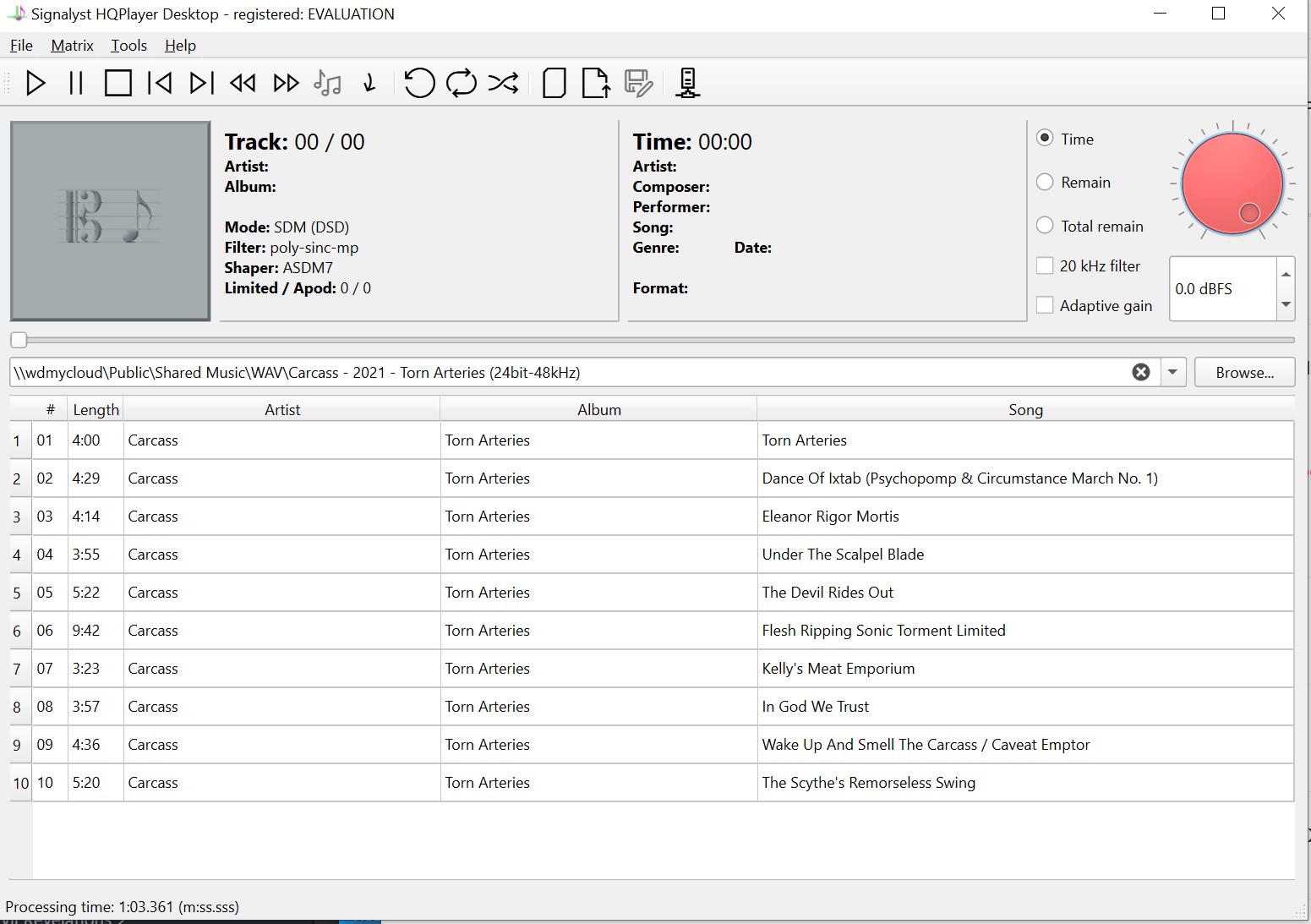Stop playback with the Stop square
The height and width of the screenshot is (924, 1311).
[x=117, y=83]
